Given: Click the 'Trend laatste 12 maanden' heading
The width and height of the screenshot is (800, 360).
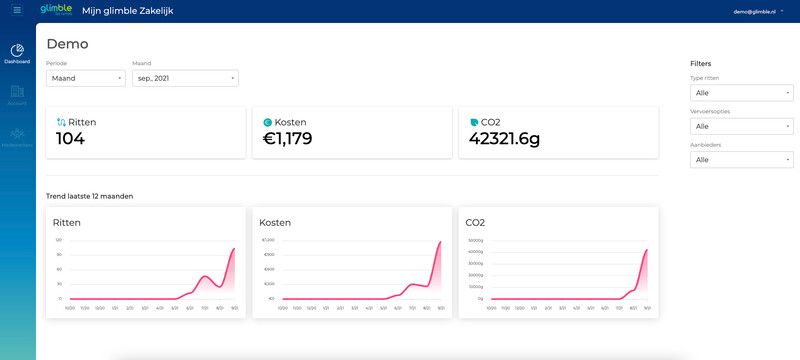Looking at the screenshot, I should coord(90,196).
